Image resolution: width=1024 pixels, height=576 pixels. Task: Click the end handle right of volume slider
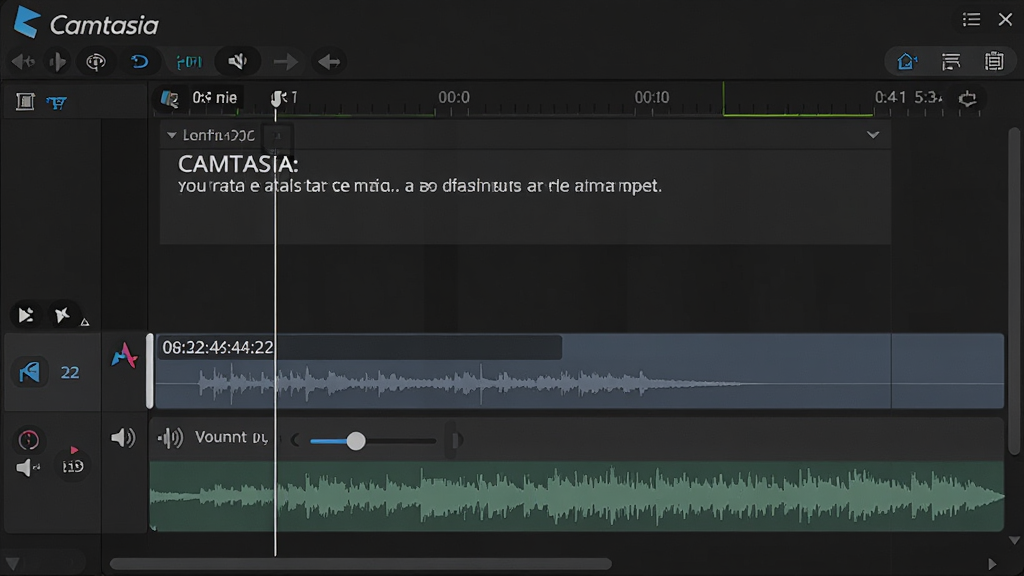[455, 440]
